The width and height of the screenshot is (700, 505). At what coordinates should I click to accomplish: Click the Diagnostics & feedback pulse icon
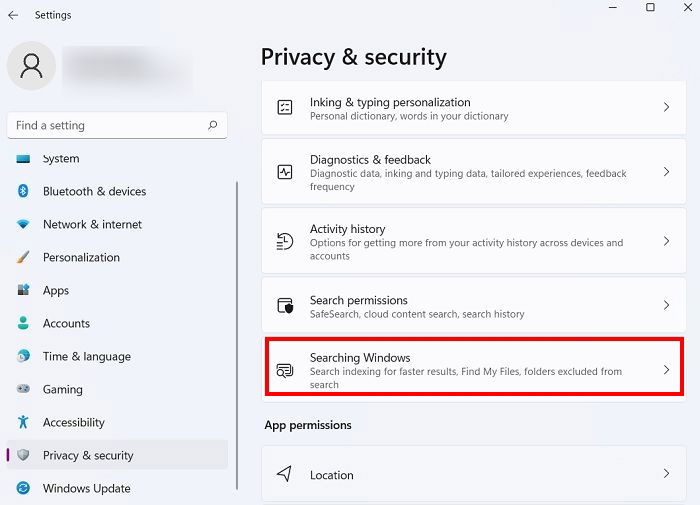(285, 172)
